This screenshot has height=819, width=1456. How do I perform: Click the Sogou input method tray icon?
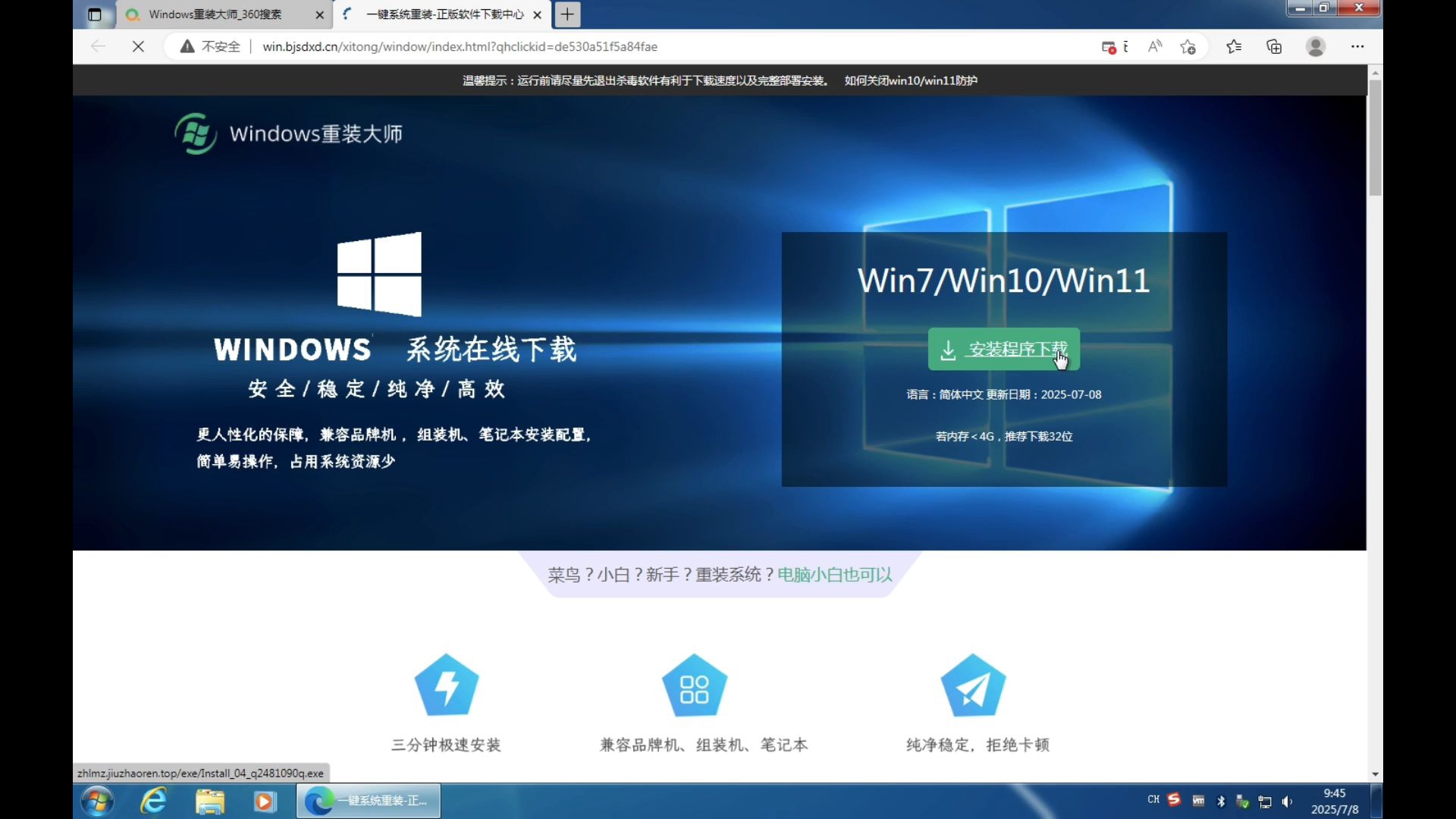tap(1174, 799)
